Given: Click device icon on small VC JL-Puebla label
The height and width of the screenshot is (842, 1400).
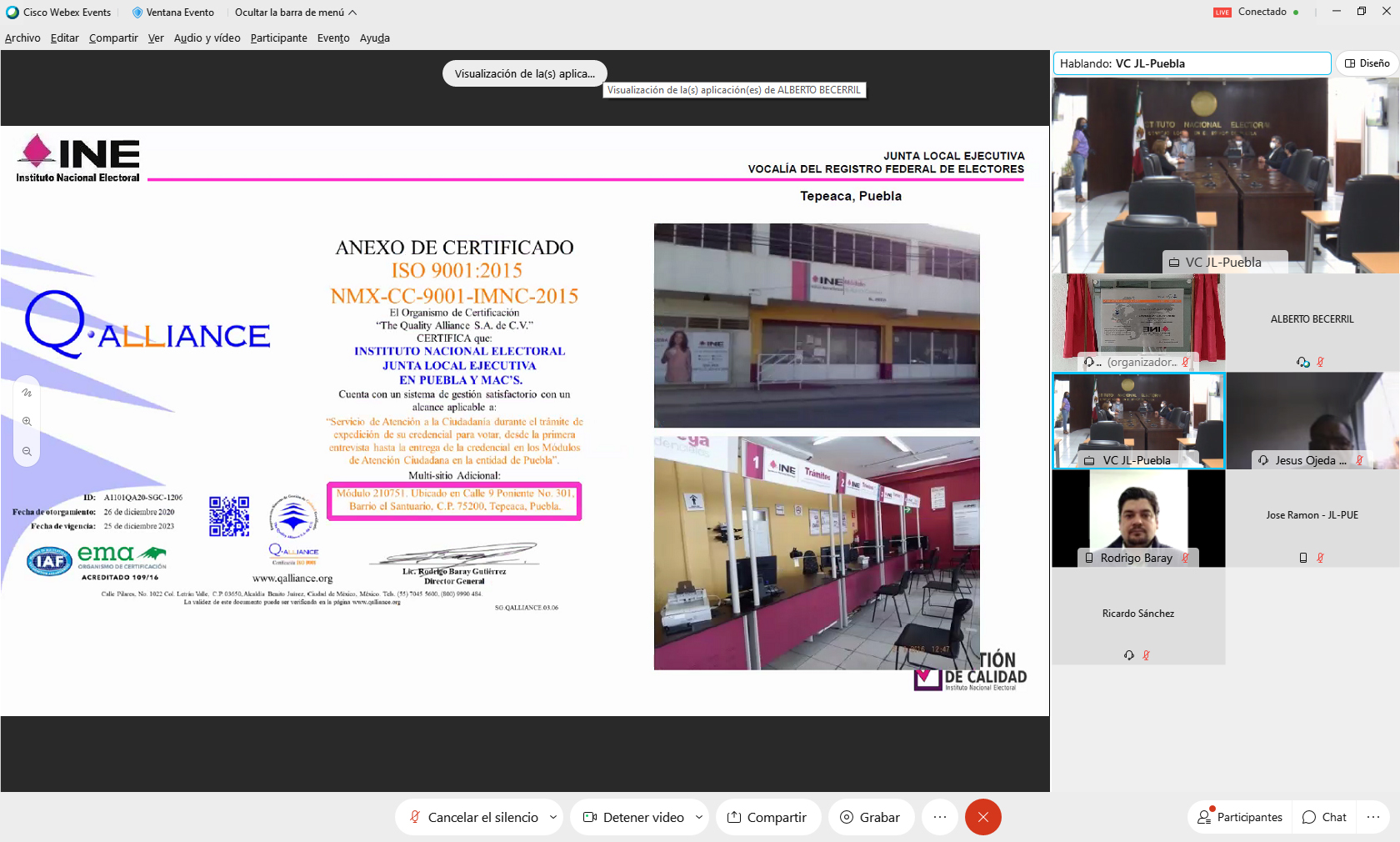Looking at the screenshot, I should 1089,460.
